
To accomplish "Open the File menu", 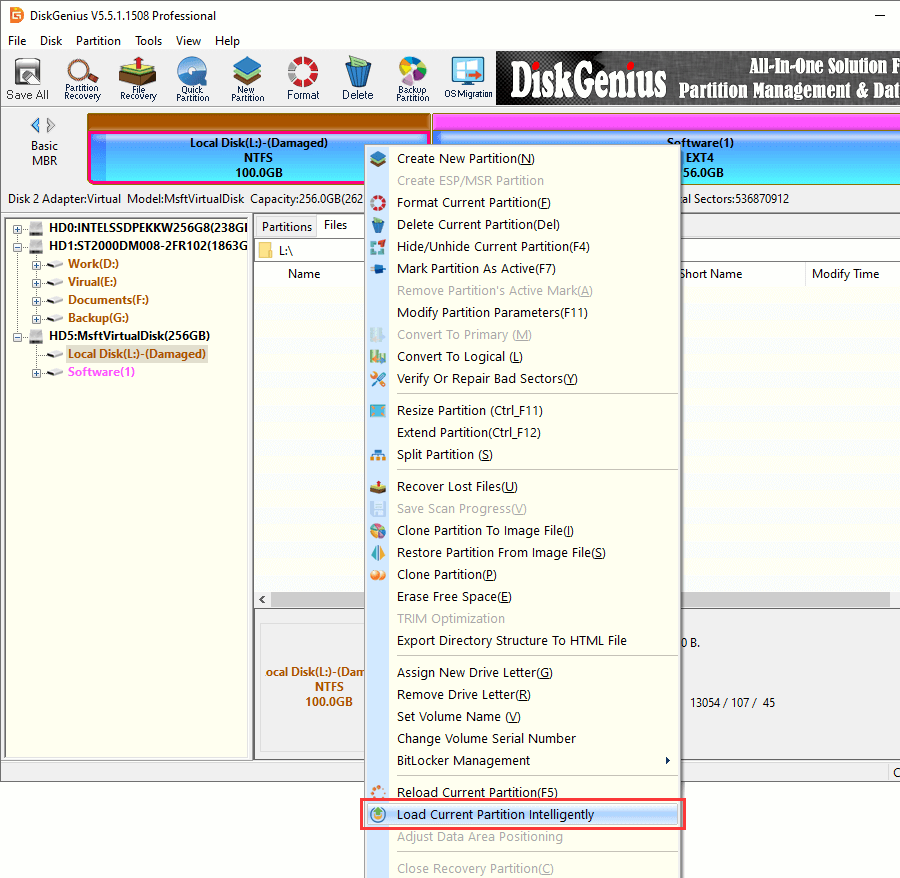I will click(x=17, y=41).
